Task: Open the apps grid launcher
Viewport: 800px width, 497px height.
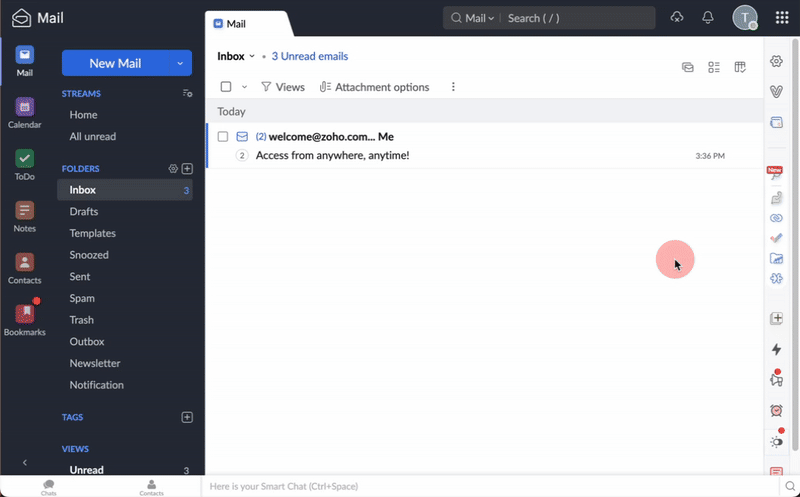Action: (x=781, y=18)
